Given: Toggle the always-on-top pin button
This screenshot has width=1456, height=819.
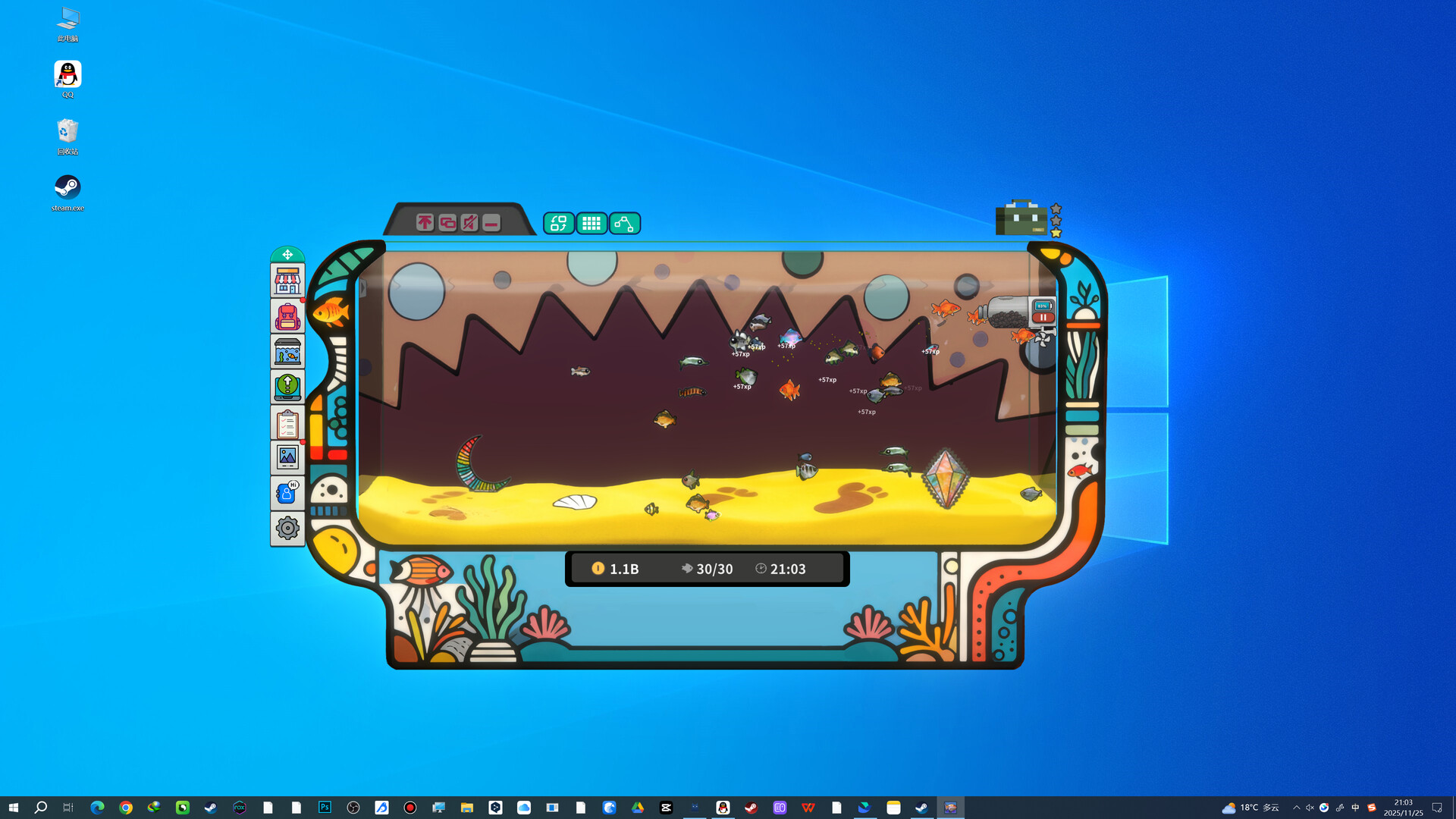Looking at the screenshot, I should coord(425,223).
